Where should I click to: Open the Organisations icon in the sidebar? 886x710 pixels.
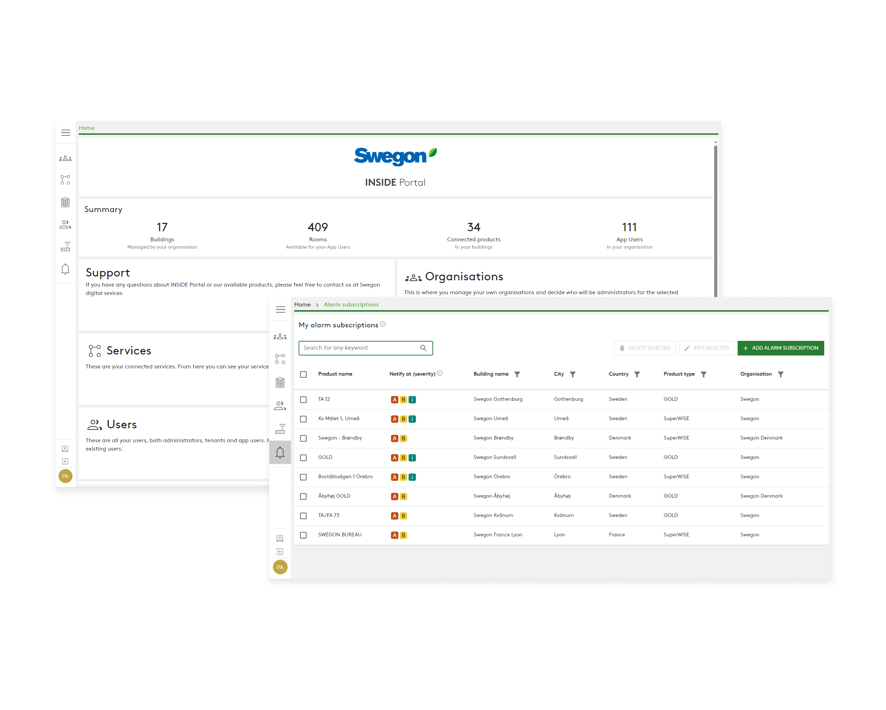pyautogui.click(x=65, y=158)
